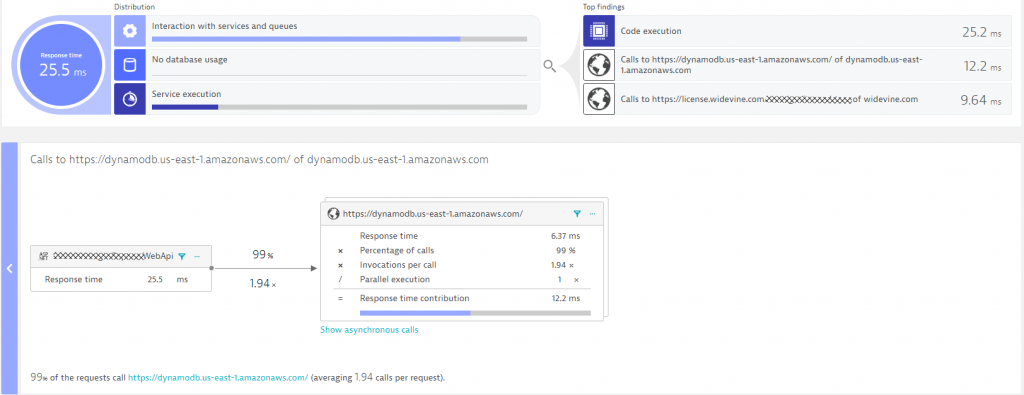Click the magnifier icon between panels
The image size is (1024, 395).
click(x=550, y=65)
